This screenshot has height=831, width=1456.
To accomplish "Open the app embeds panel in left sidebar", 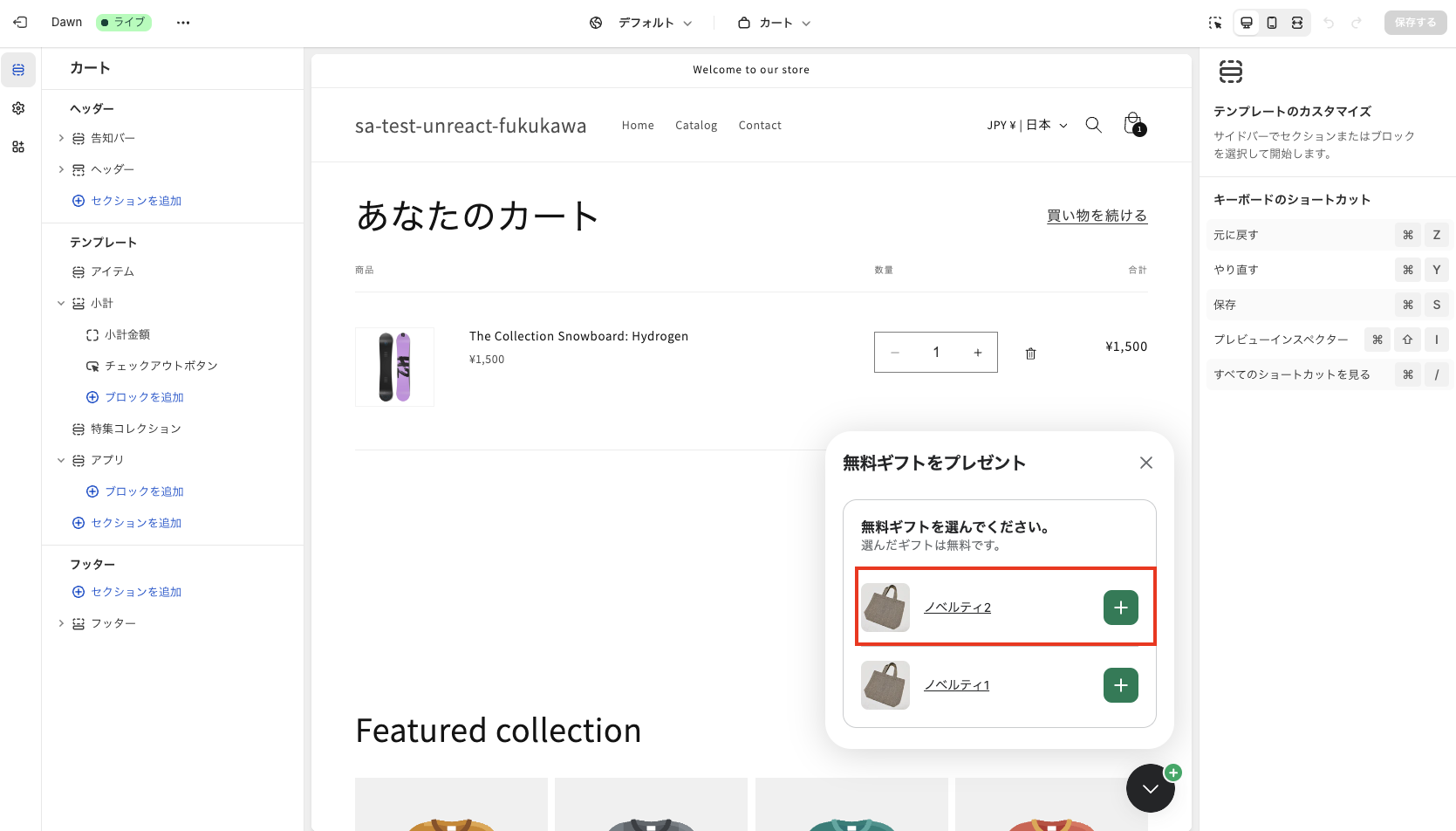I will 17,147.
